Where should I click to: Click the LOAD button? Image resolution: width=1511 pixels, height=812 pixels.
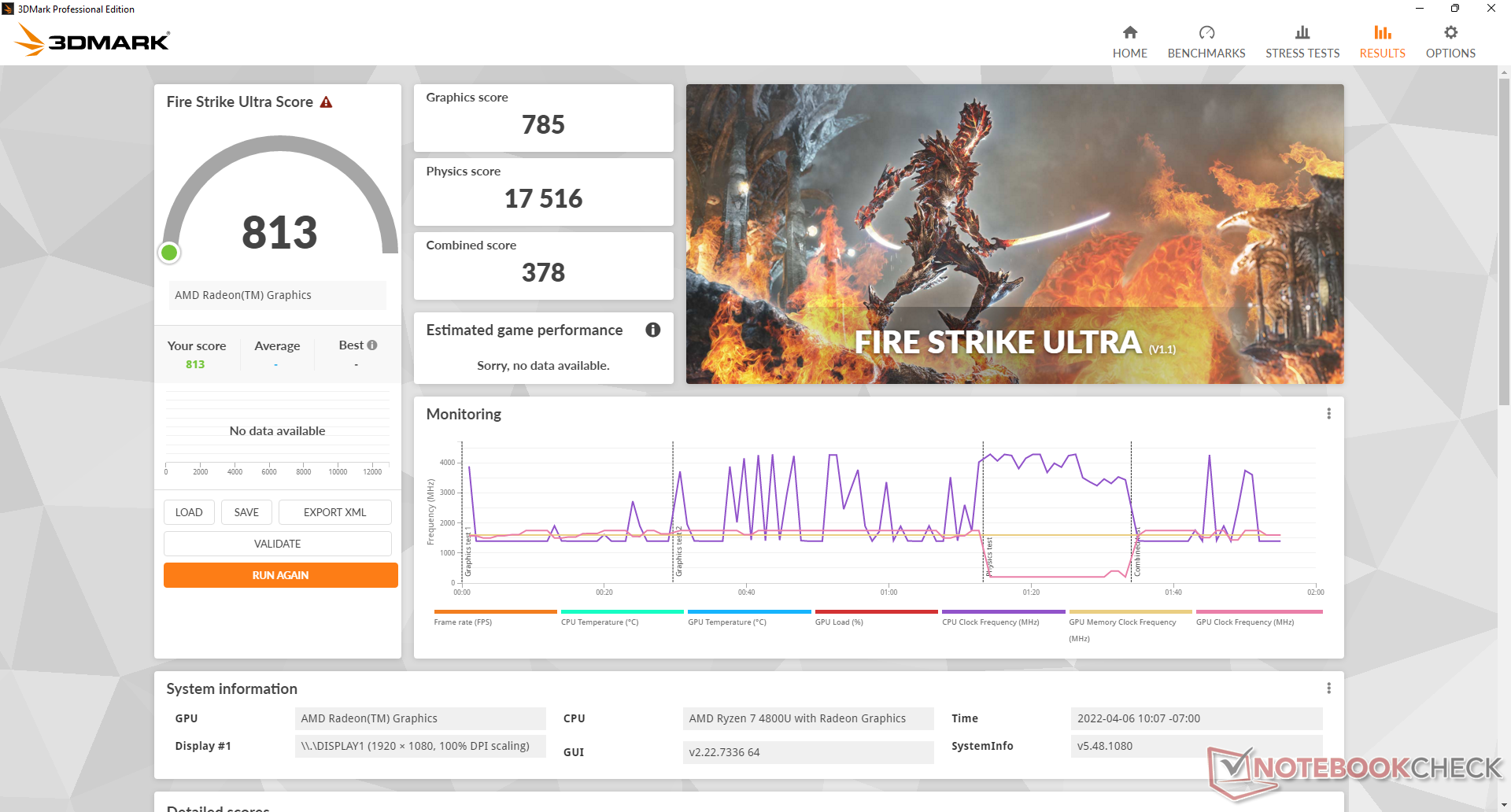(x=188, y=512)
